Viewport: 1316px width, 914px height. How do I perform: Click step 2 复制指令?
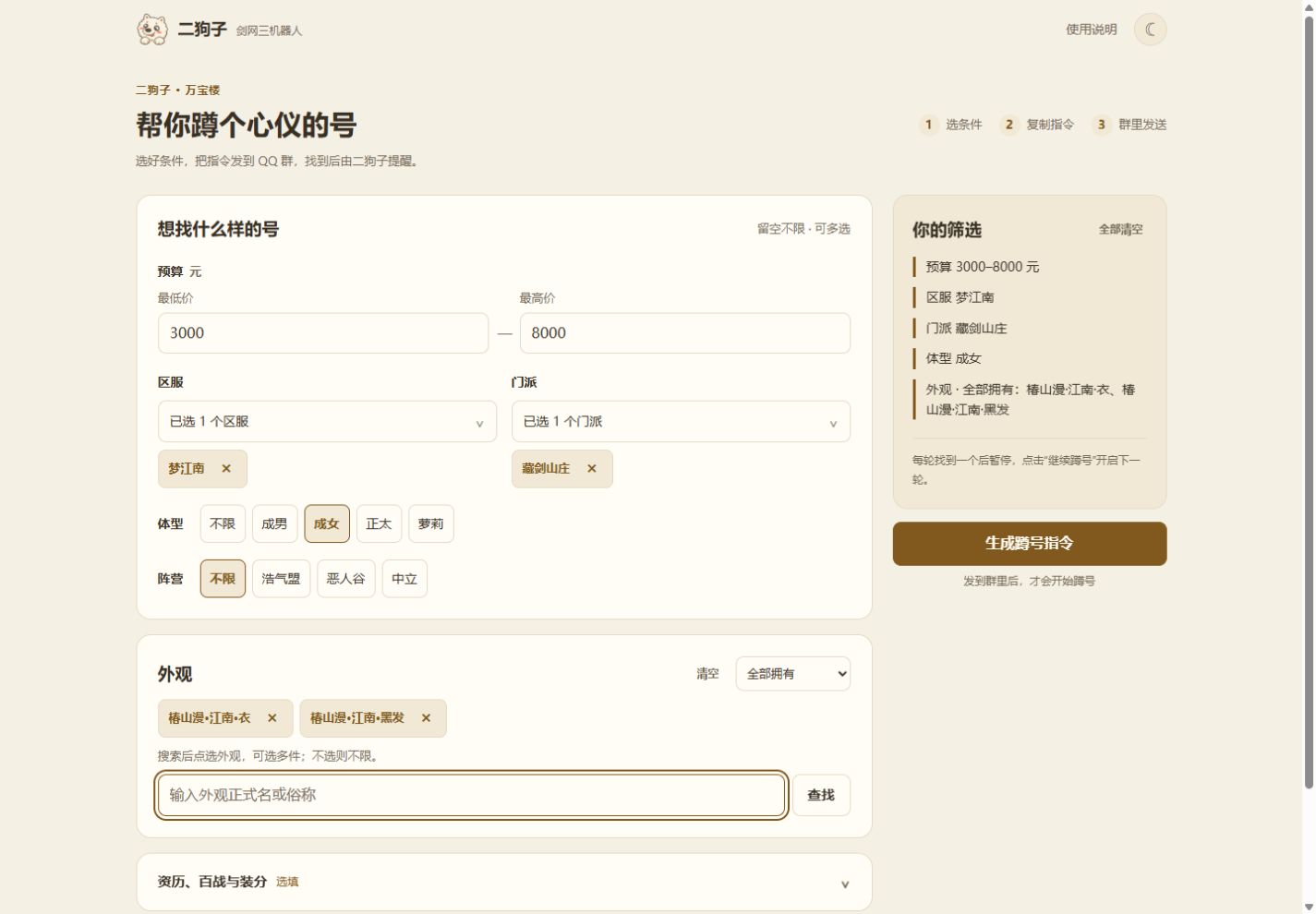(x=1037, y=125)
